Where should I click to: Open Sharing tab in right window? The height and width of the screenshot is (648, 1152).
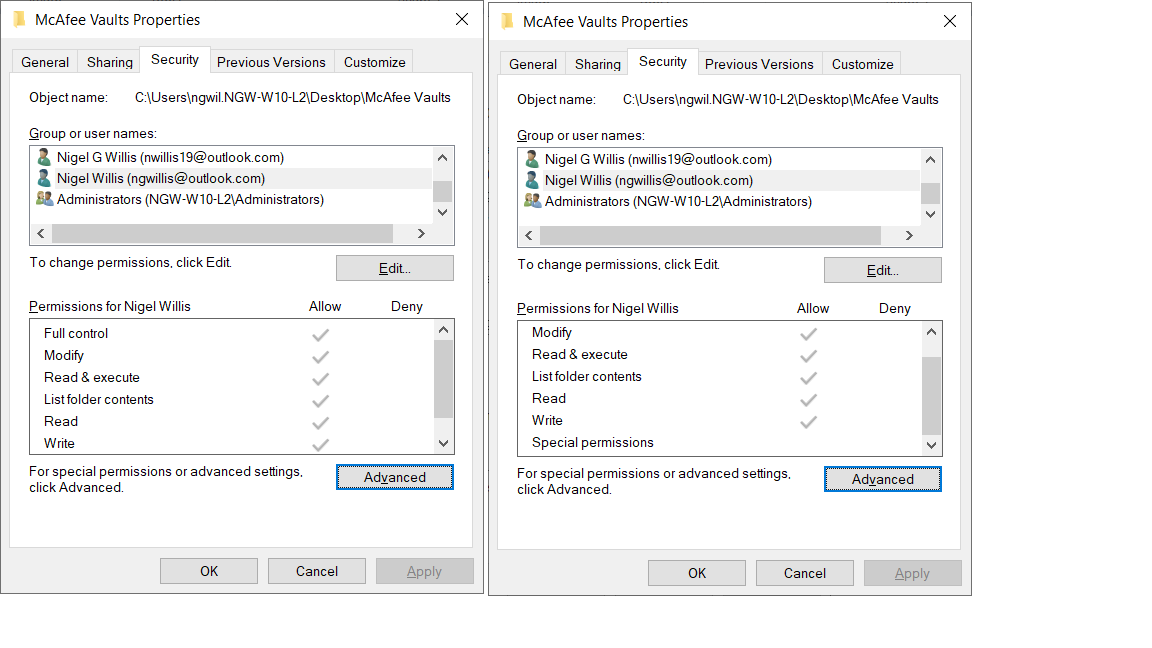(597, 64)
